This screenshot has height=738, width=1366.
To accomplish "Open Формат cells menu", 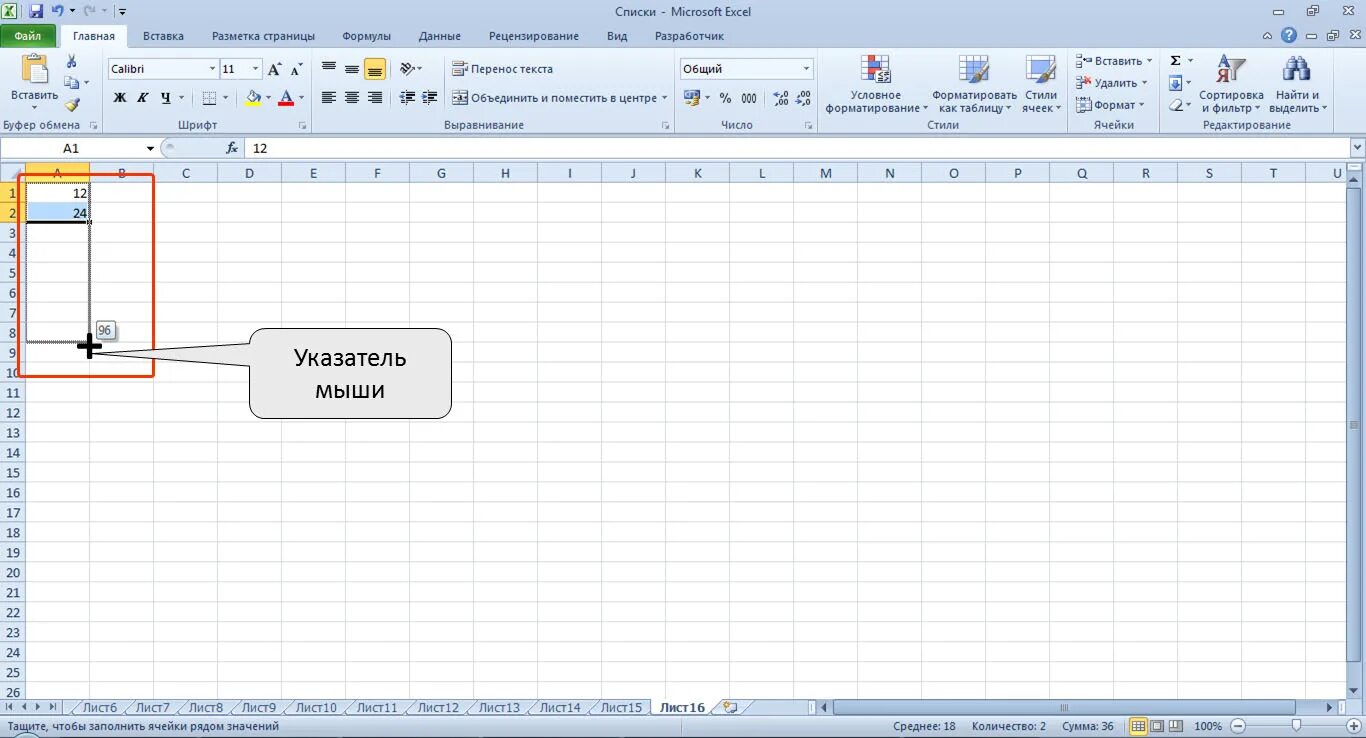I will (x=1109, y=105).
